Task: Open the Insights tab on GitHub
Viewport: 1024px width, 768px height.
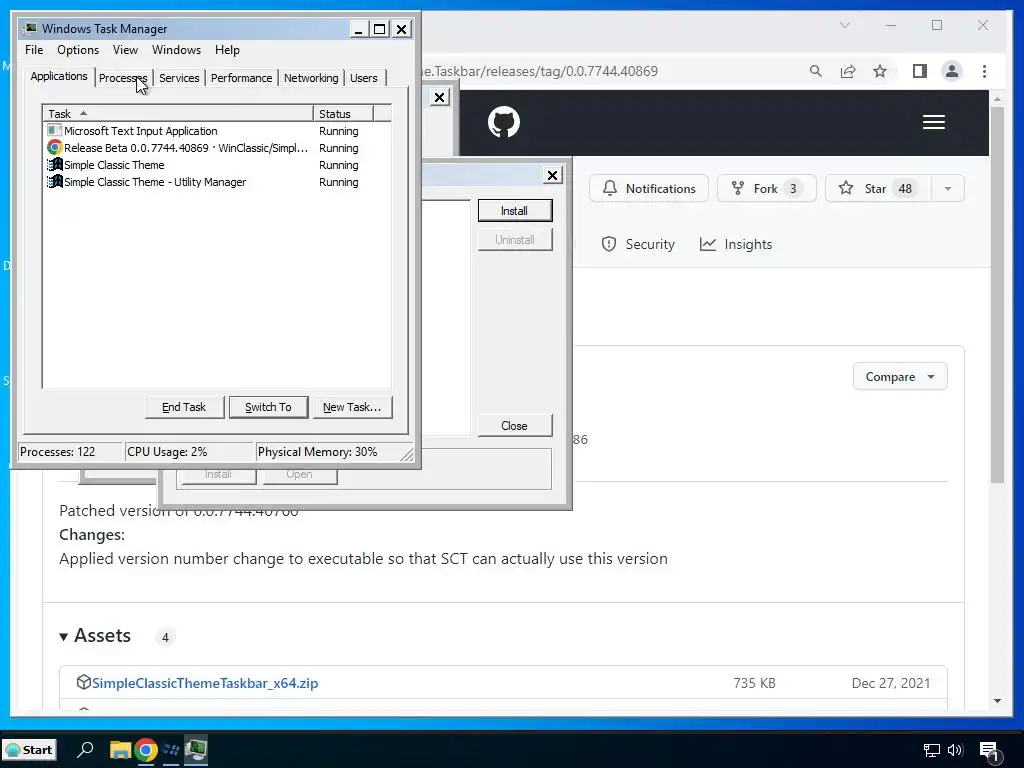Action: (x=736, y=244)
